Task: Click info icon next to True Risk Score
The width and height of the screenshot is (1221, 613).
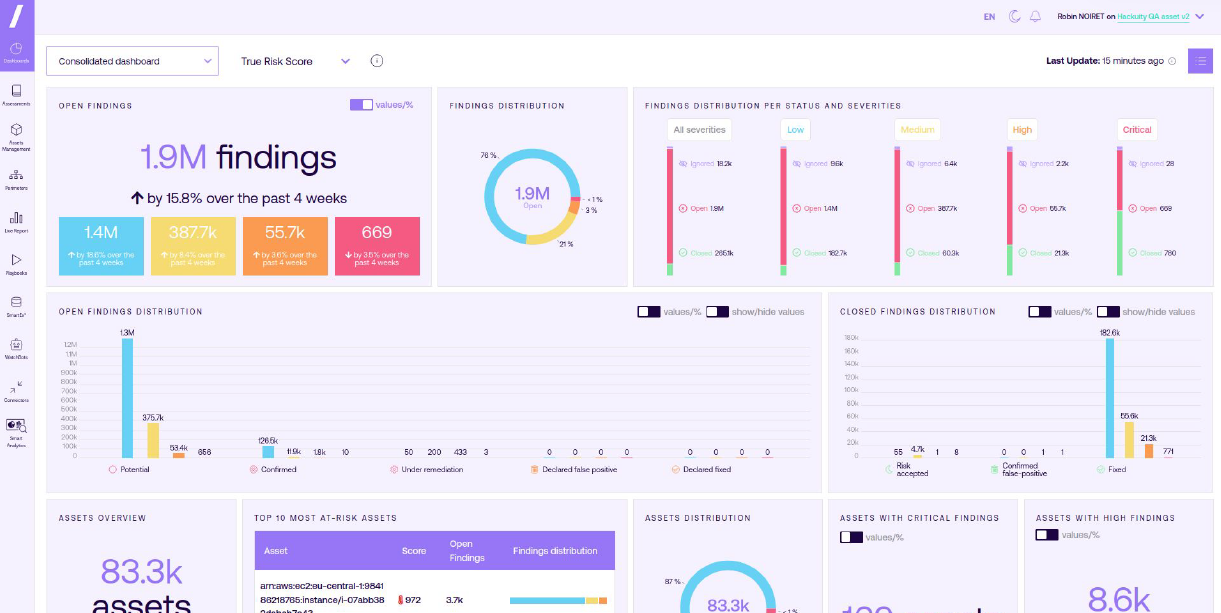Action: coord(377,61)
